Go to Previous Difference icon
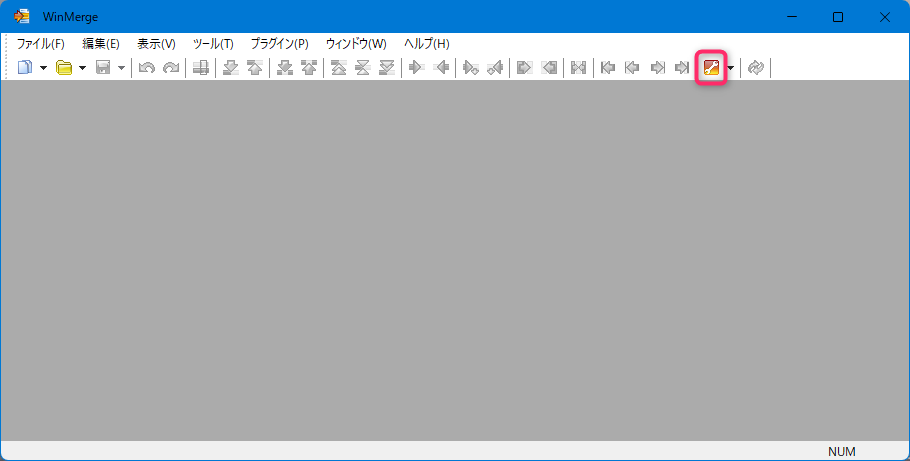Screen dimensions: 910x461 (255, 68)
